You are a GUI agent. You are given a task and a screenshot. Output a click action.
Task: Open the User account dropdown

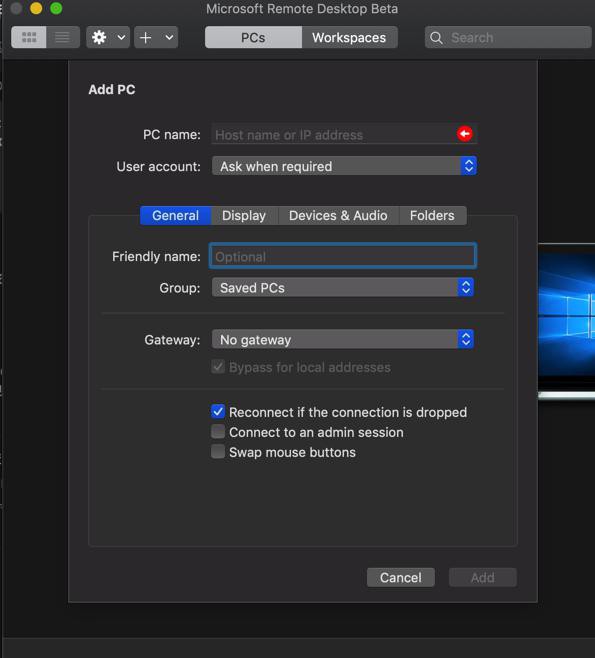coord(344,166)
